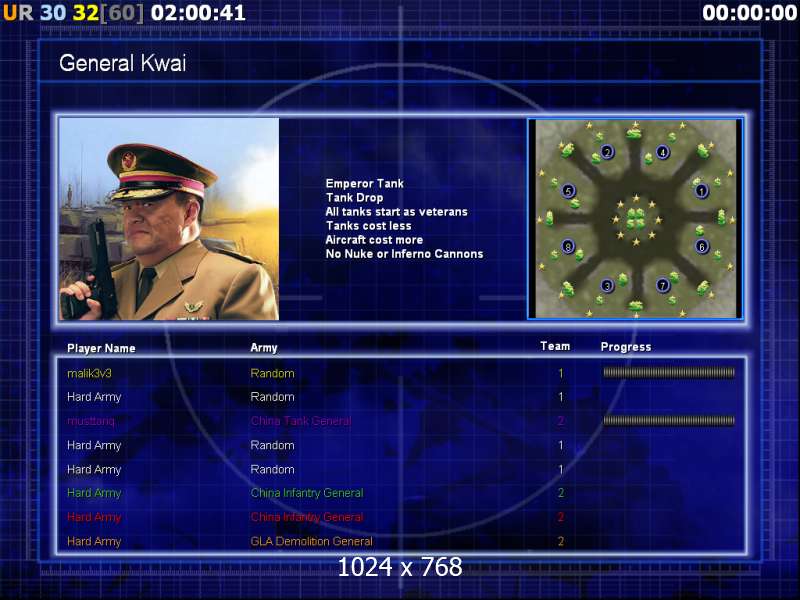Click the "General Kwai" title
Viewport: 800px width, 600px height.
click(122, 63)
